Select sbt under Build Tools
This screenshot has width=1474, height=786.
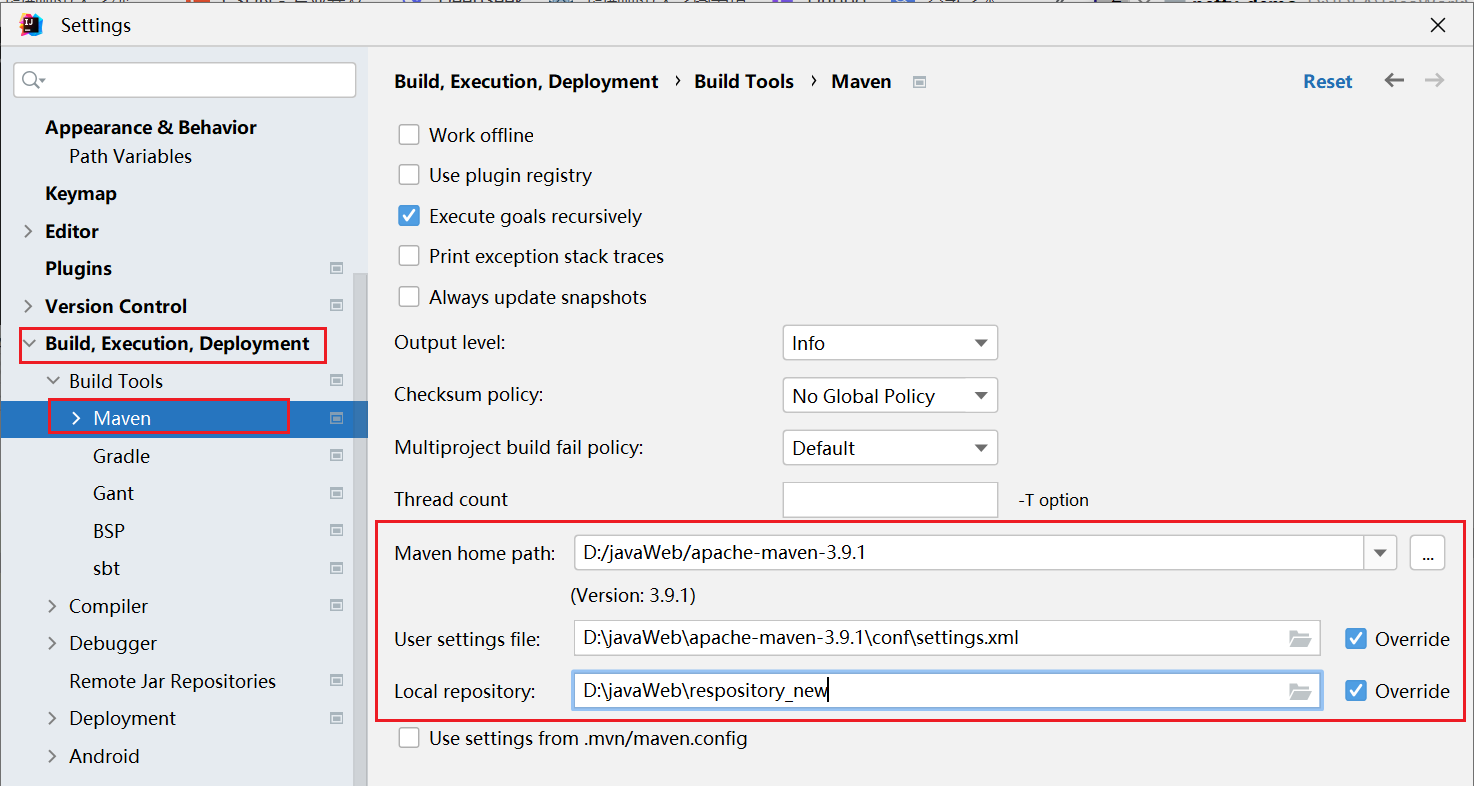coord(106,568)
